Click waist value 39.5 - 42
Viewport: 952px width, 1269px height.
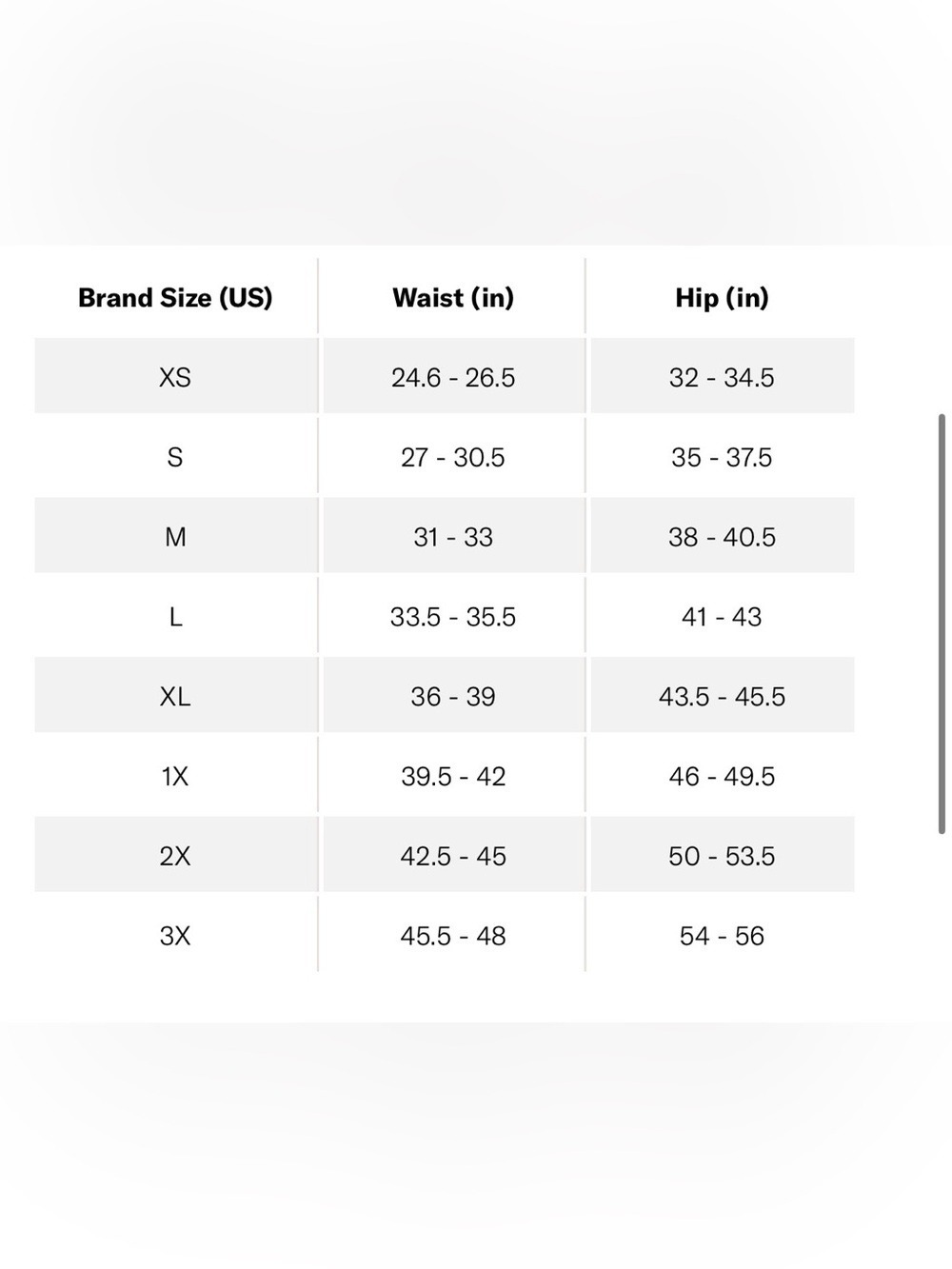[453, 777]
